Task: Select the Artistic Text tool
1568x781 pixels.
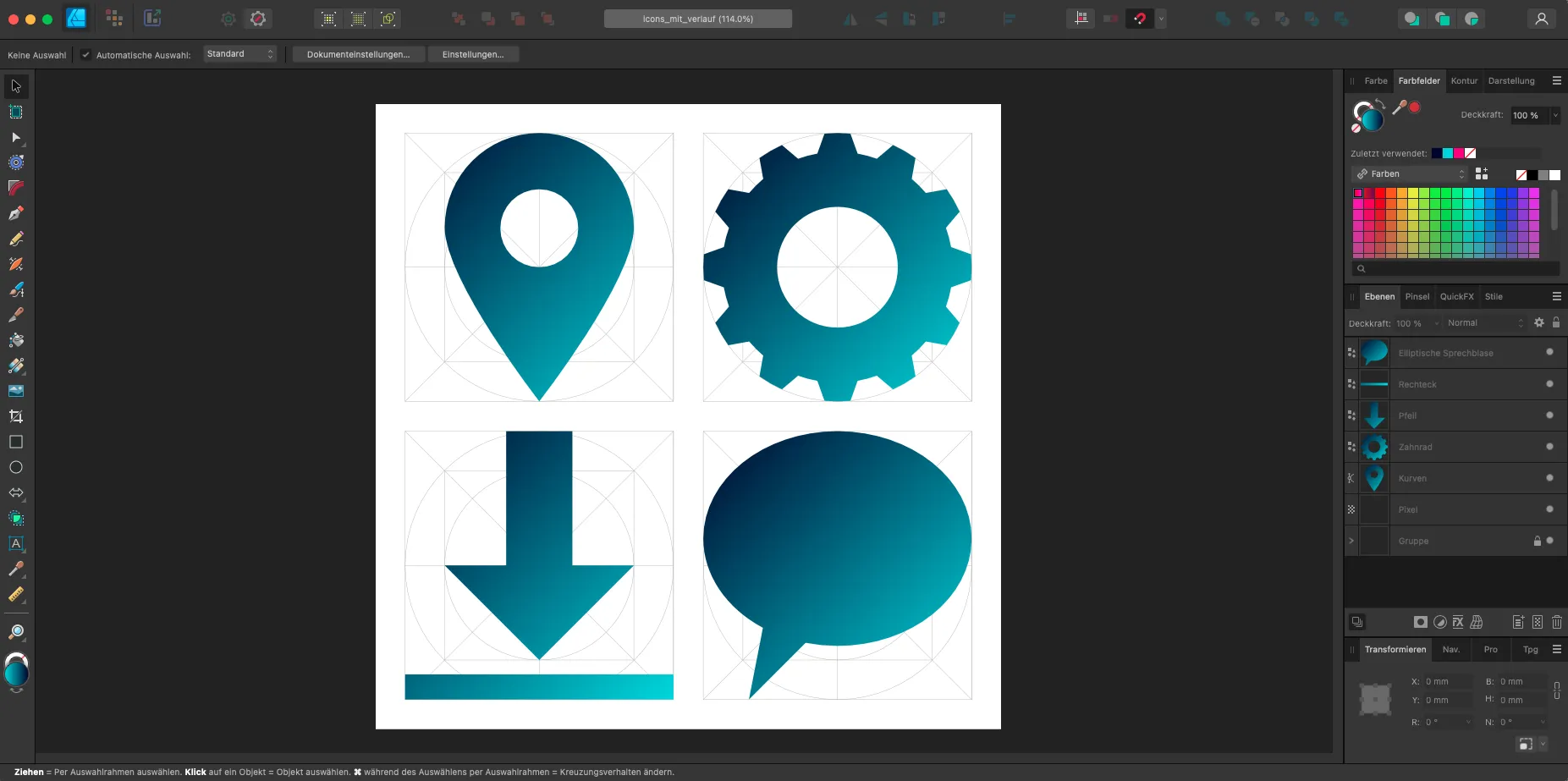Action: click(16, 543)
